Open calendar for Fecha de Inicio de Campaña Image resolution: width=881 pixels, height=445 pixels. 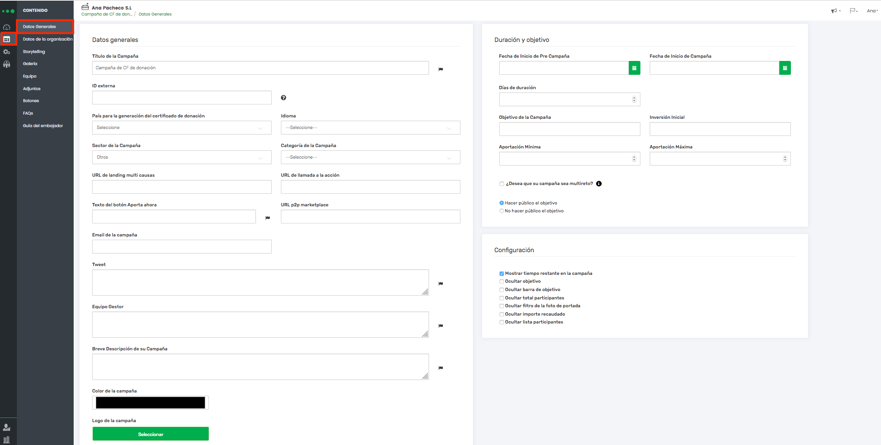[785, 68]
